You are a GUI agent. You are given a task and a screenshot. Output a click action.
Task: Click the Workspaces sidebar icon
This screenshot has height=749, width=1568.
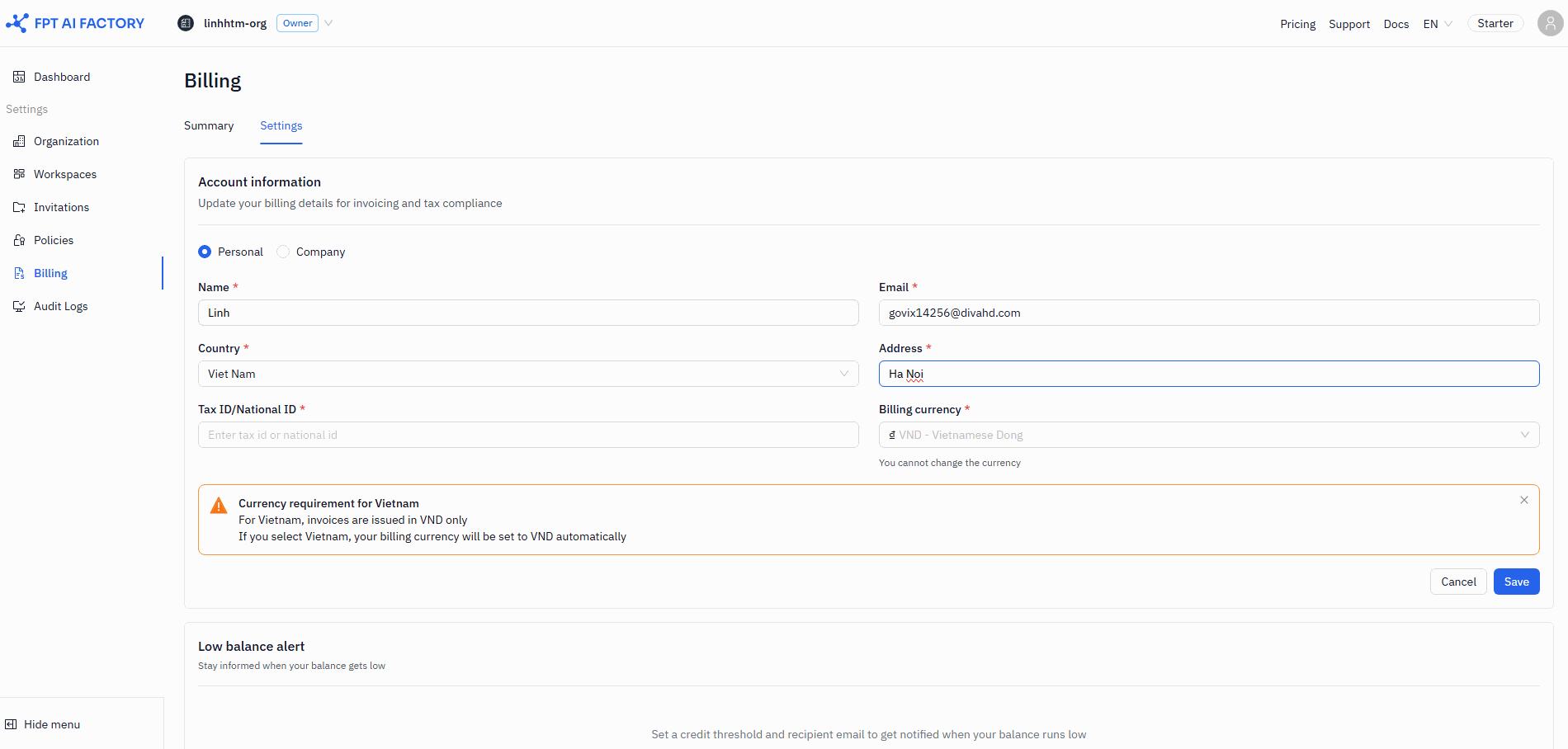(19, 174)
